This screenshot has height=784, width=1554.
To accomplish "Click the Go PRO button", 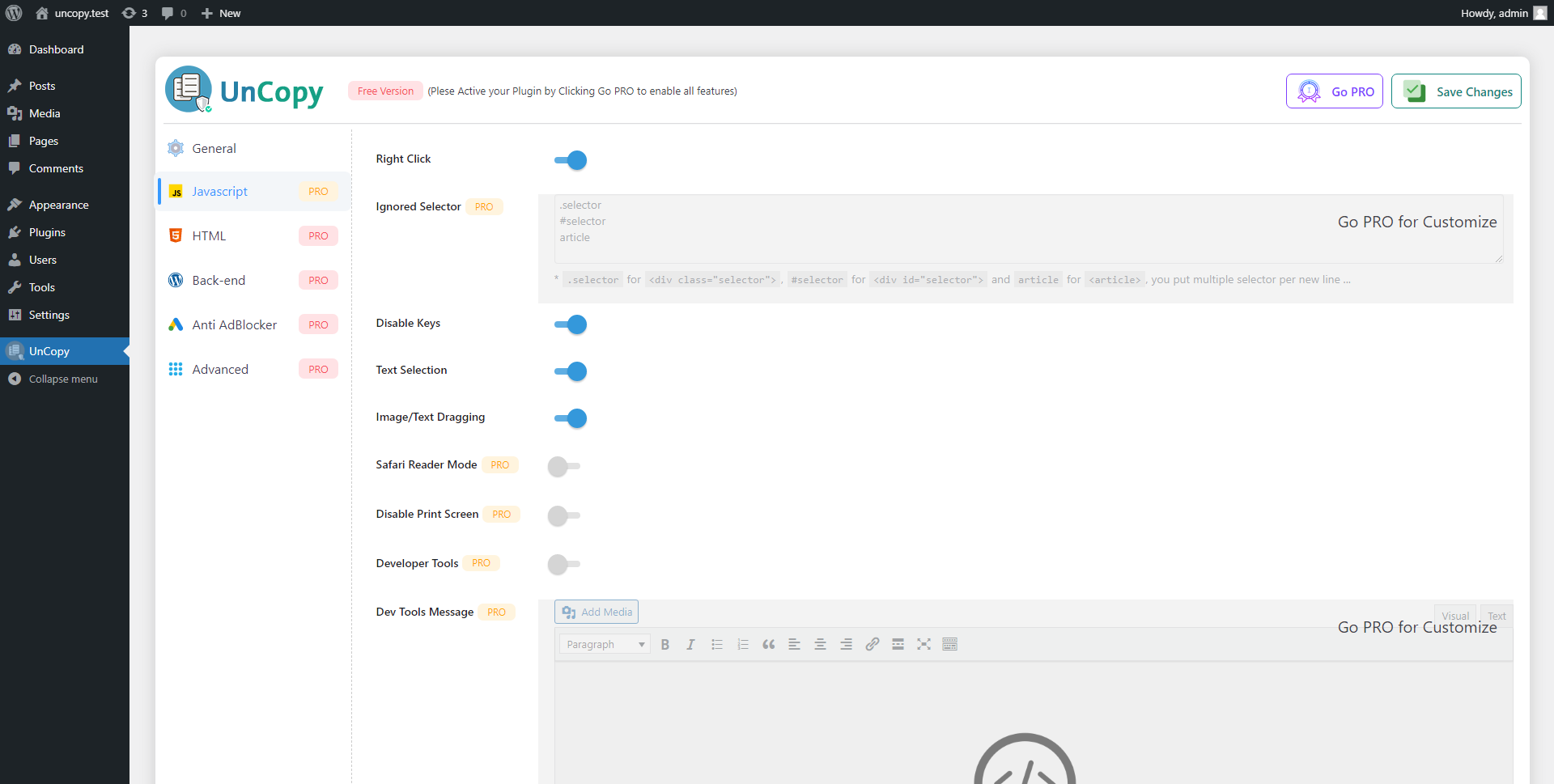I will point(1334,91).
